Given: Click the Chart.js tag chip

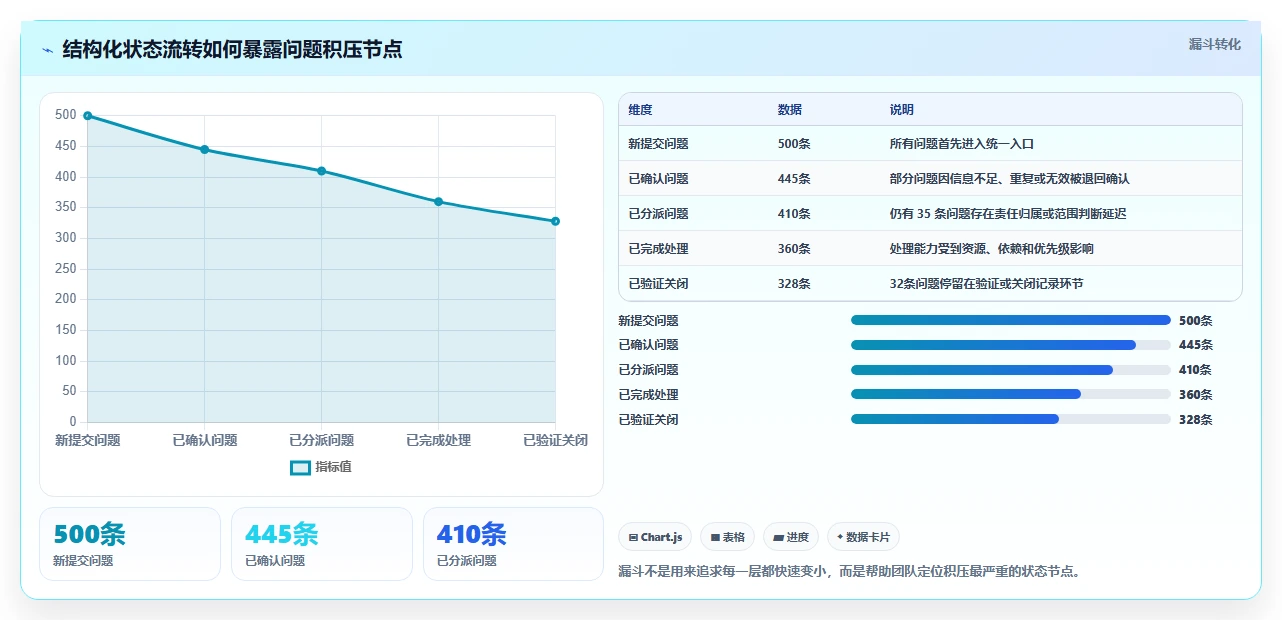Looking at the screenshot, I should pos(655,537).
